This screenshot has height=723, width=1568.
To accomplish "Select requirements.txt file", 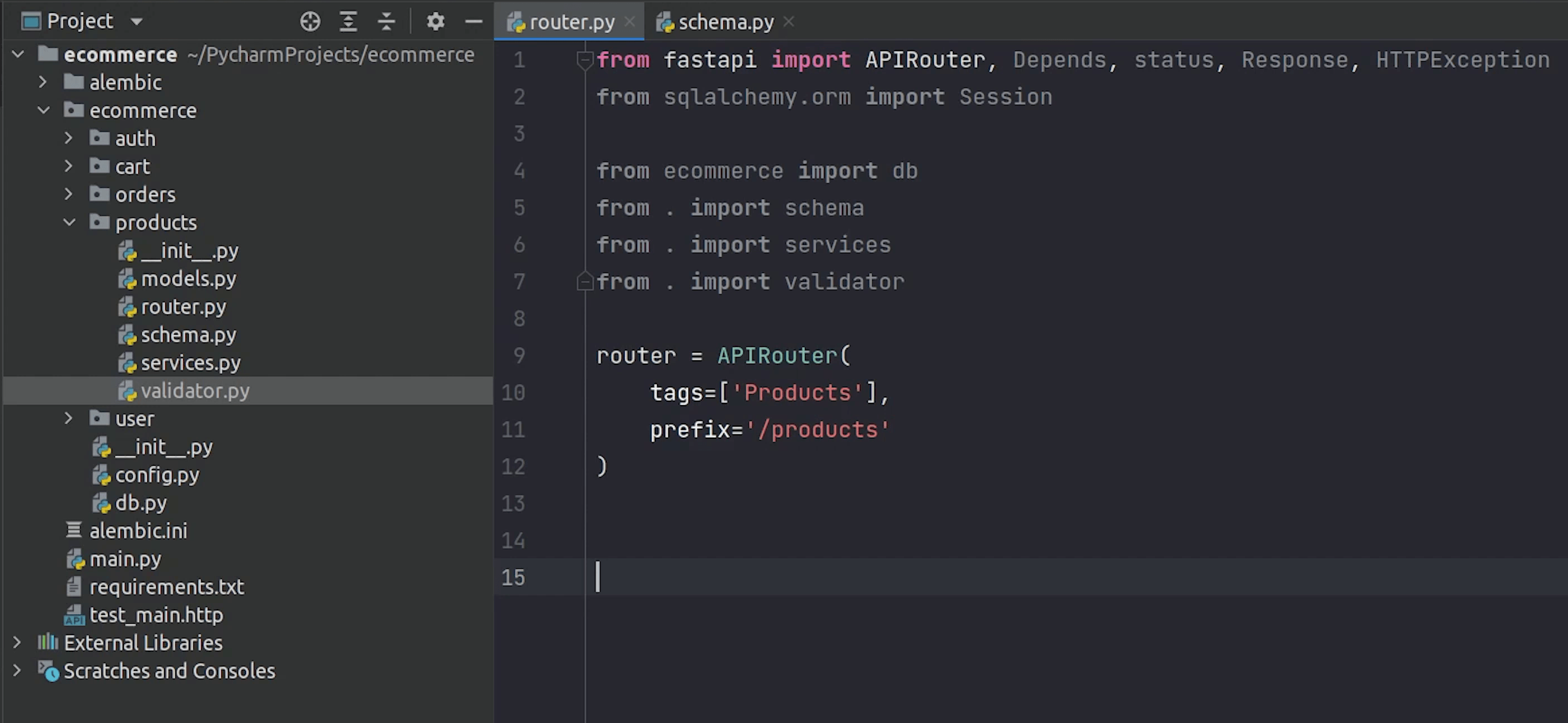I will (x=167, y=587).
